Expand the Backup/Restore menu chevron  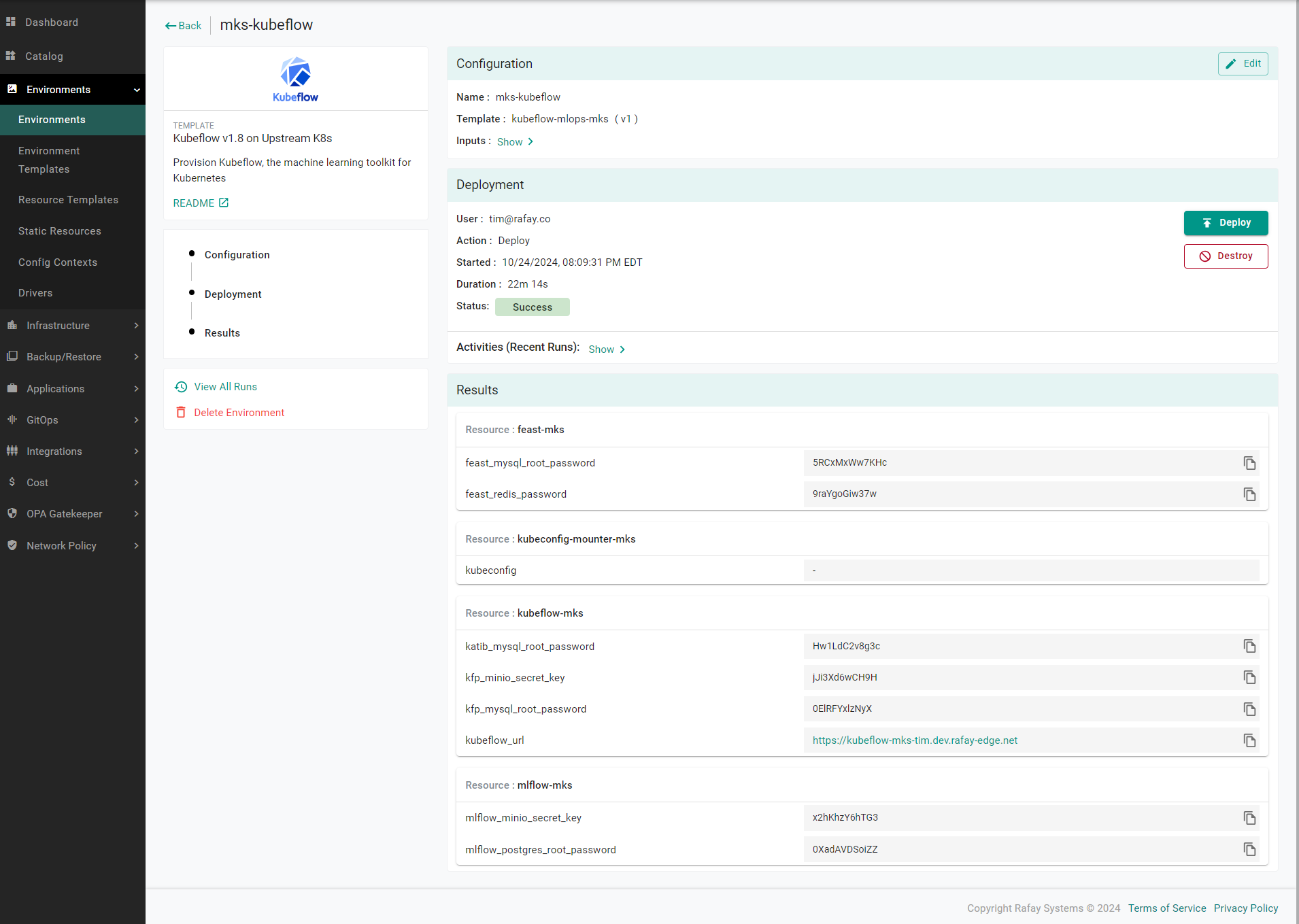137,357
